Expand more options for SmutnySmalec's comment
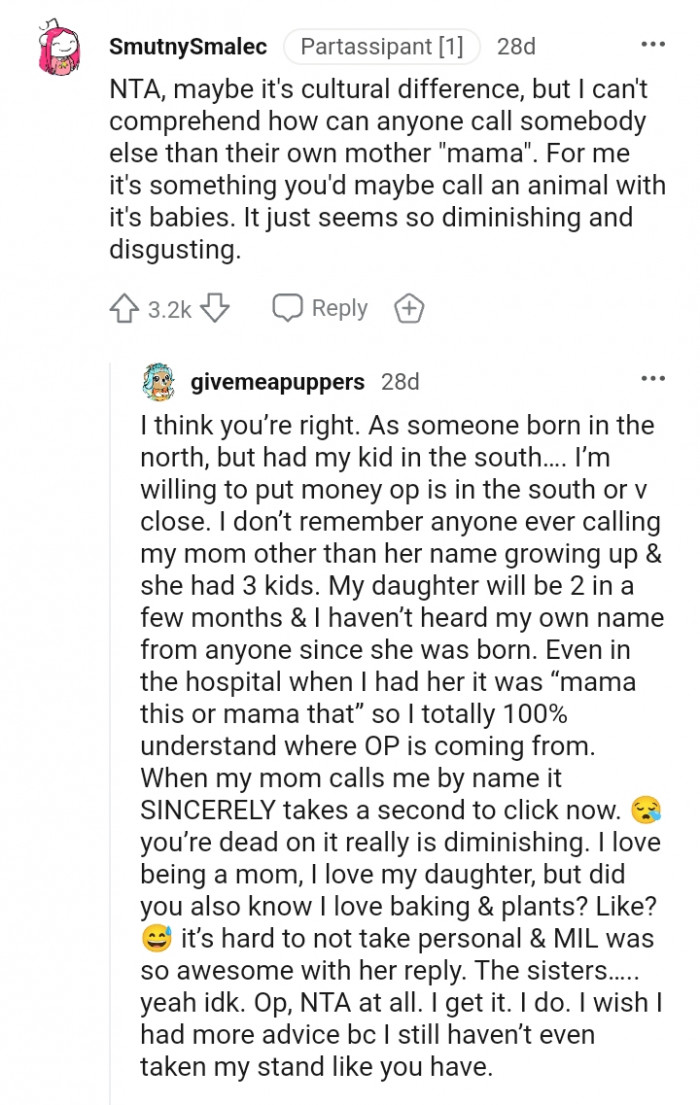The width and height of the screenshot is (700, 1105). coord(652,45)
